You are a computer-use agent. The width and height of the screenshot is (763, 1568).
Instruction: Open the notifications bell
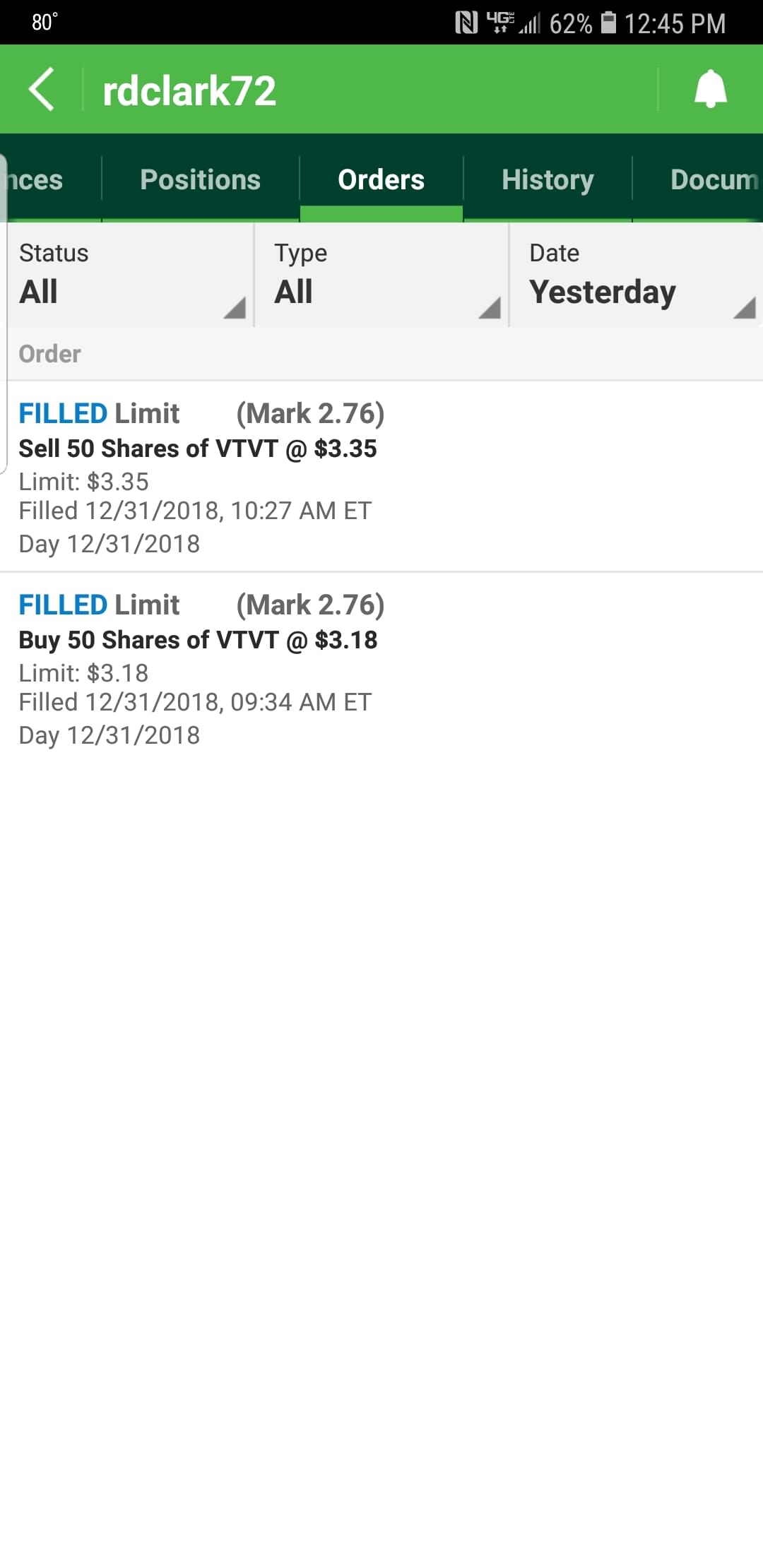click(710, 90)
